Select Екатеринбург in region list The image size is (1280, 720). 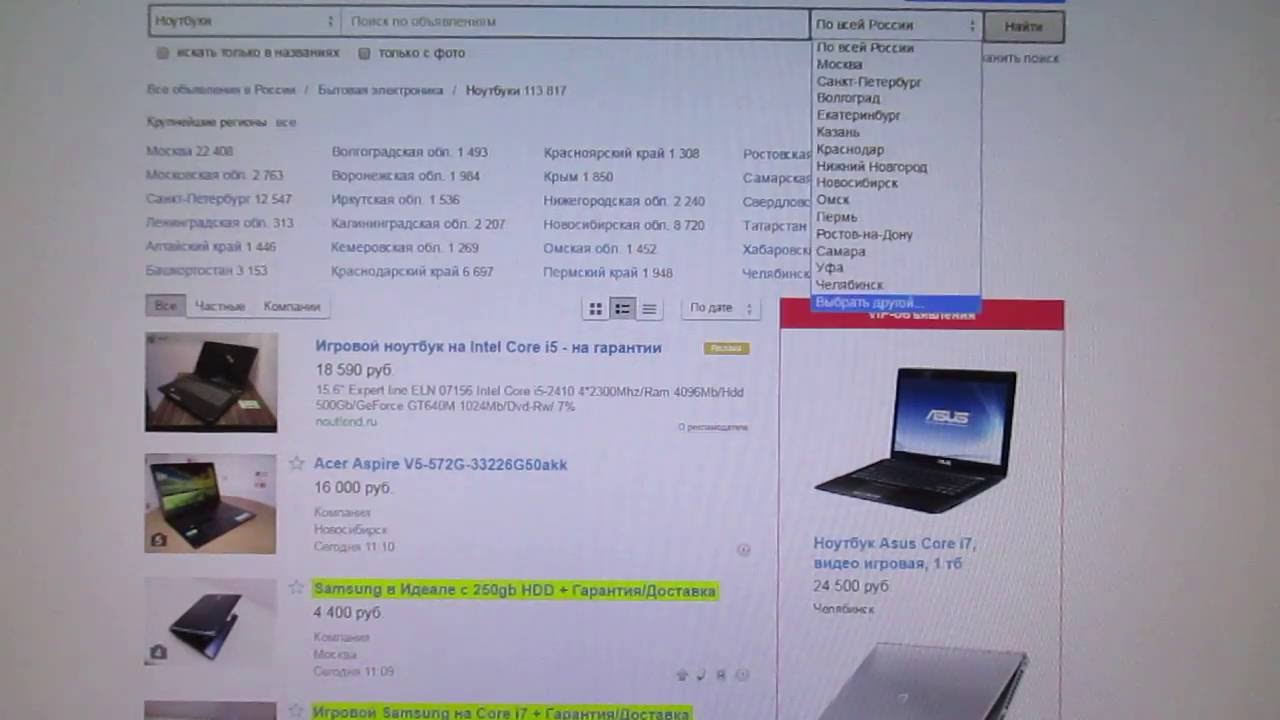click(x=858, y=115)
